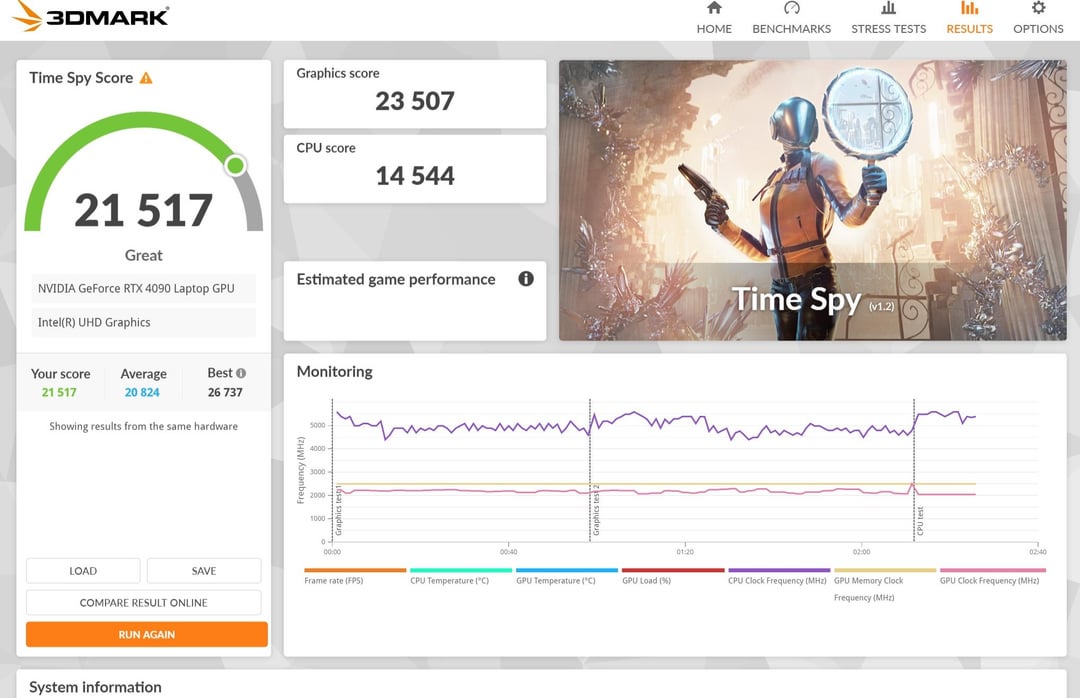Toggle CPU Clock Frequency legend swatch
The height and width of the screenshot is (698, 1080).
click(x=779, y=570)
